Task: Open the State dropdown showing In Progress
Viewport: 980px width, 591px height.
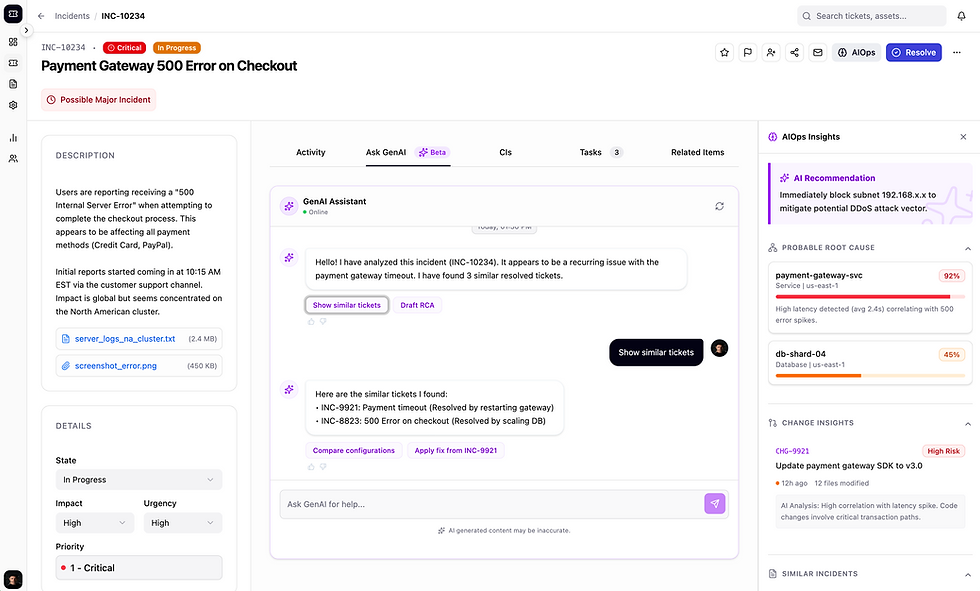Action: (x=139, y=480)
